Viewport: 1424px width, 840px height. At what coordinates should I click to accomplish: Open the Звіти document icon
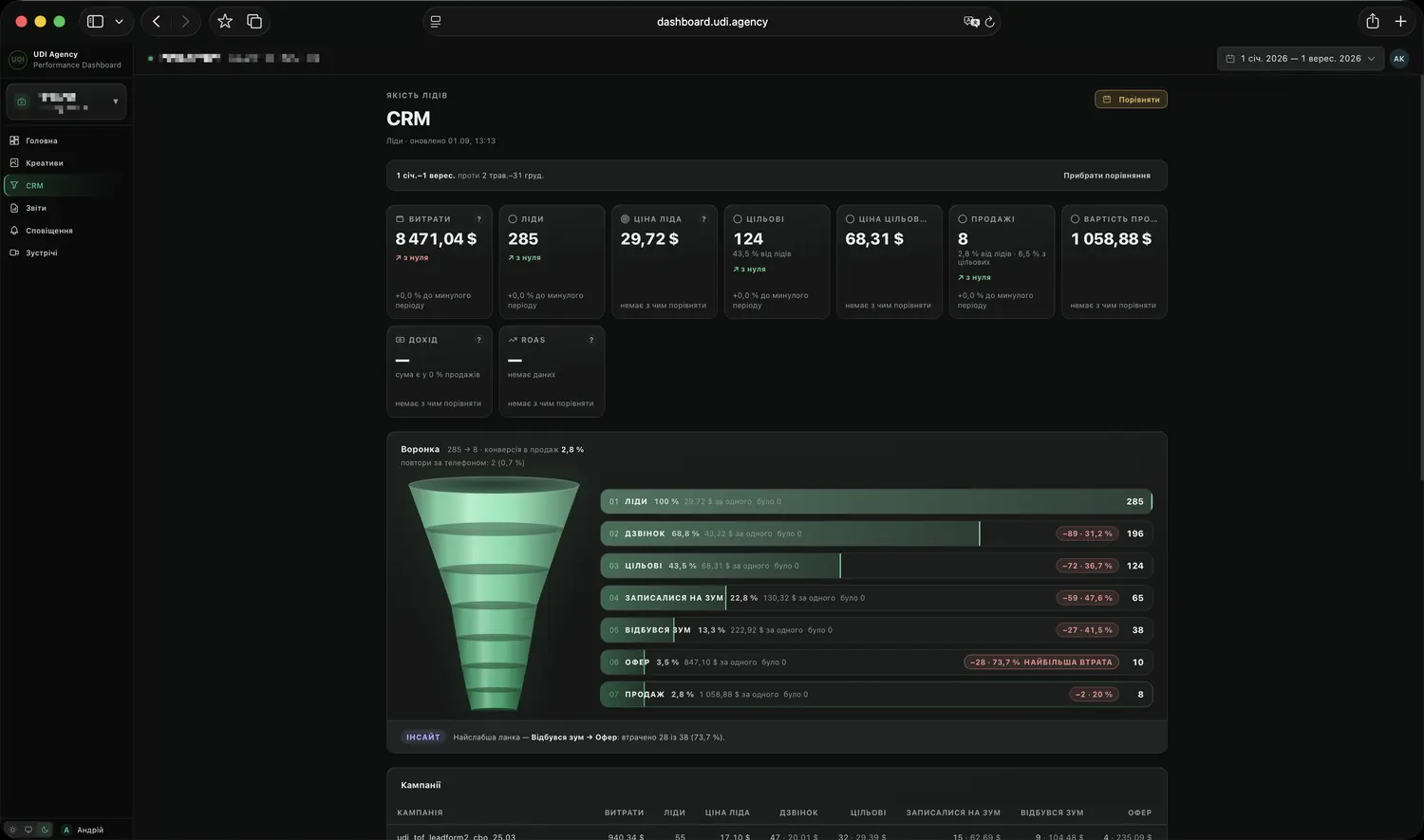click(x=14, y=208)
